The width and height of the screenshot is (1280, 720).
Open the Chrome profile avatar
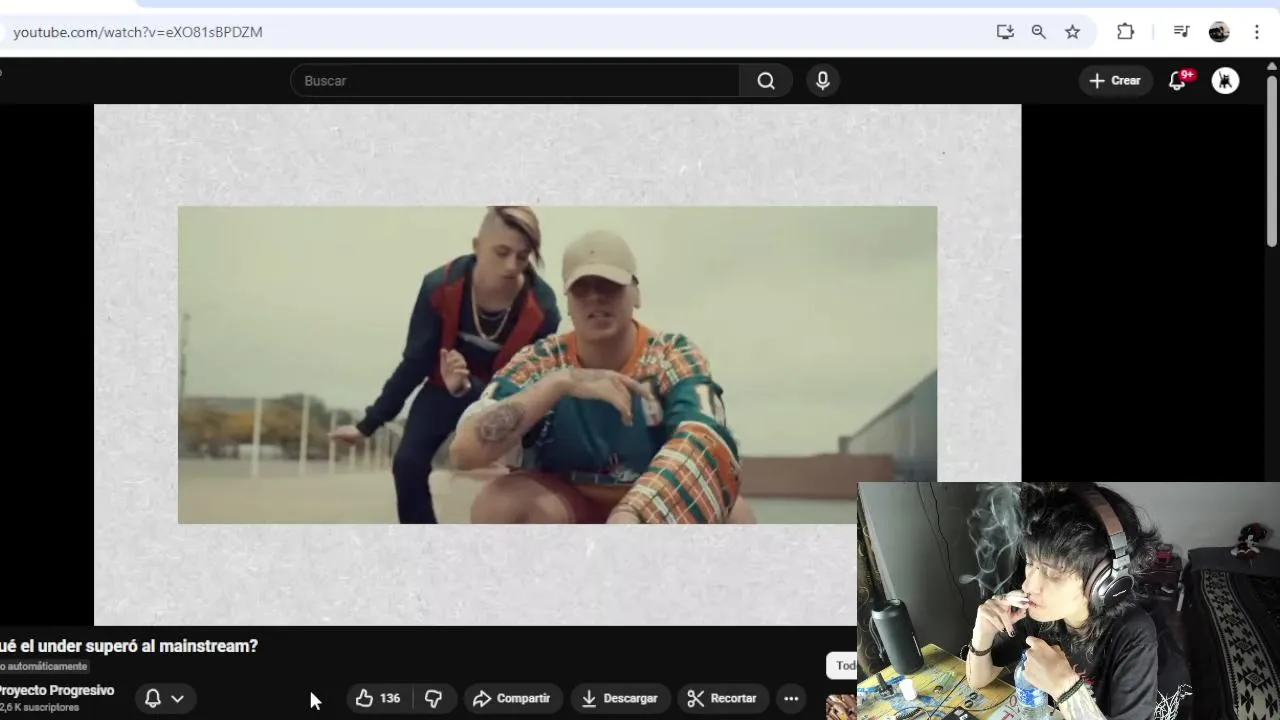(x=1219, y=32)
